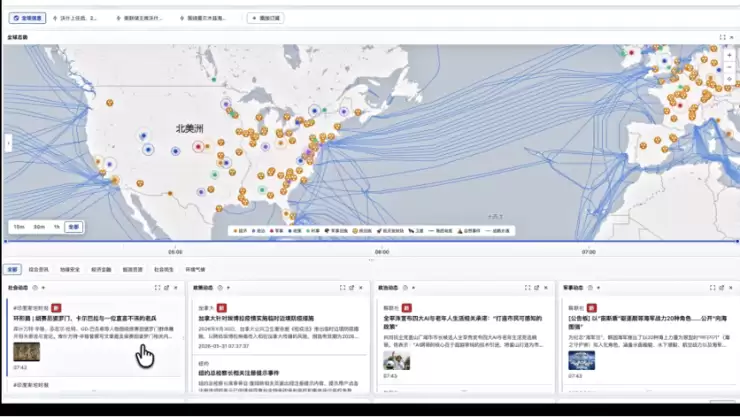
Task: Zoom out with the map minus button
Action: tap(729, 67)
